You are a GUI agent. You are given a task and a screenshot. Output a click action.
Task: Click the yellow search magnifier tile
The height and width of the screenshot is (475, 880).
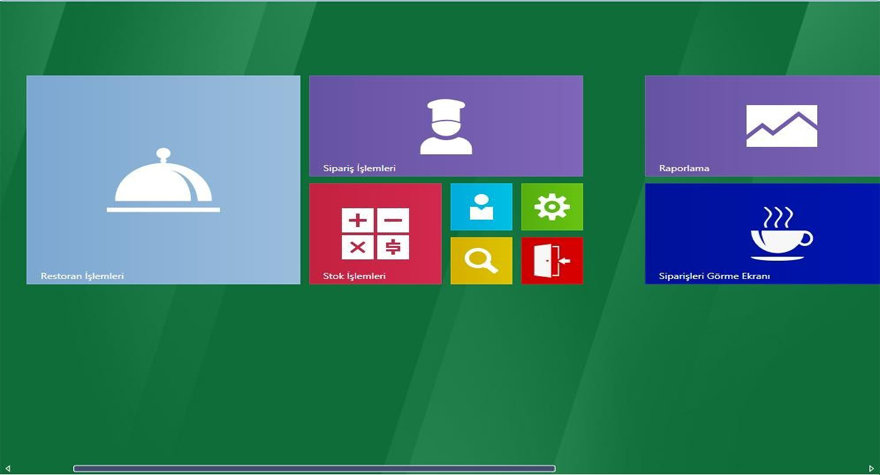[x=482, y=261]
